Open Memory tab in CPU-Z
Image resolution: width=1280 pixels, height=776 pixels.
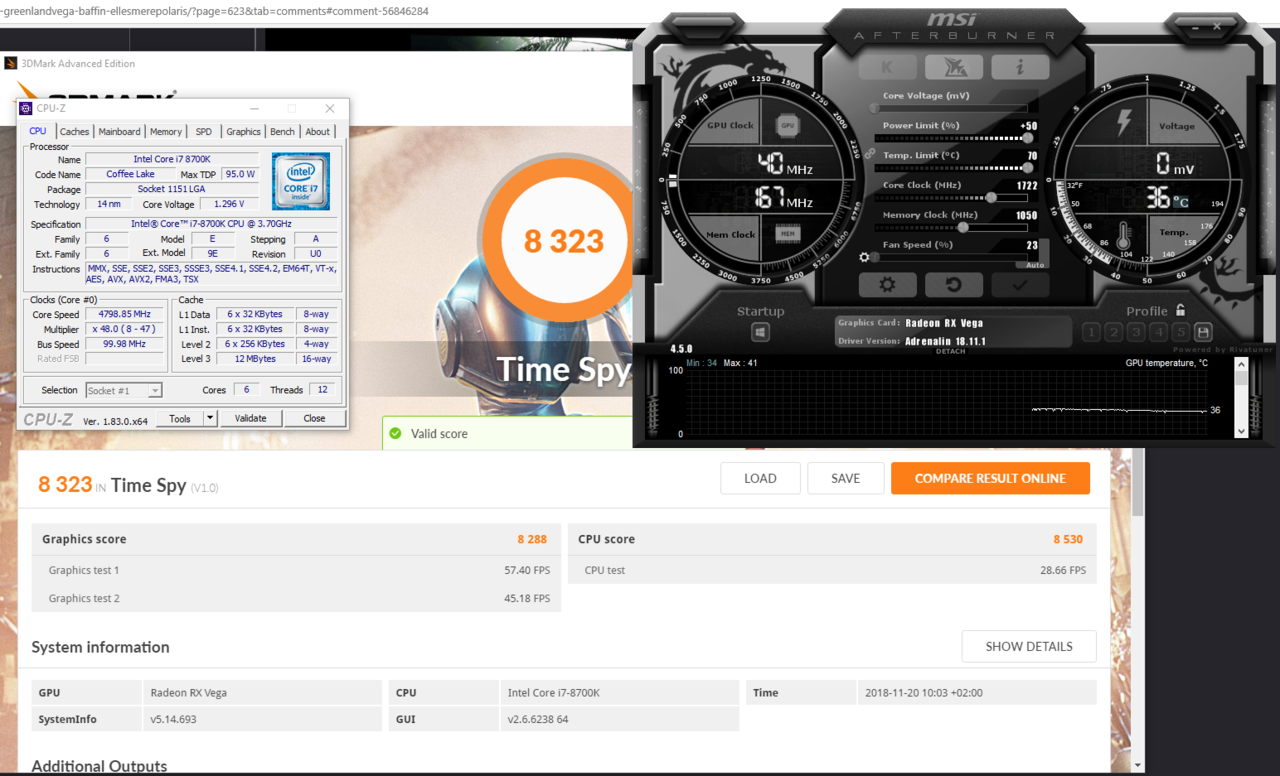(166, 131)
